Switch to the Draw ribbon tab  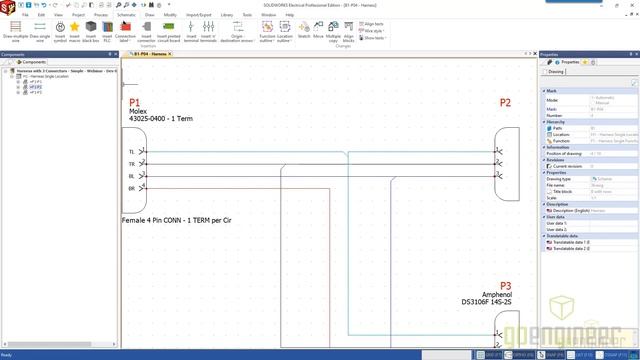click(149, 15)
